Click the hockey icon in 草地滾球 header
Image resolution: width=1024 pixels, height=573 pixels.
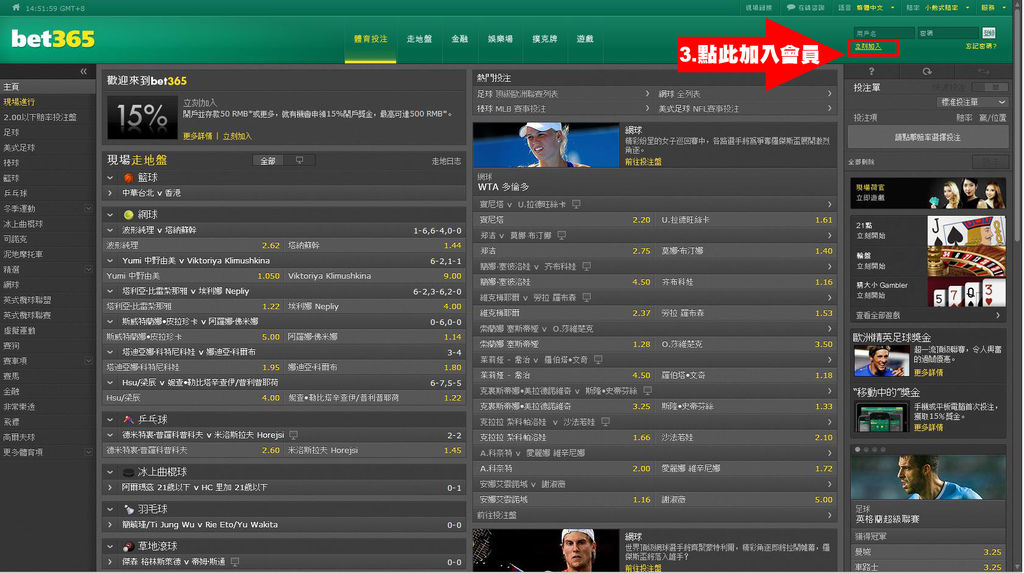pos(129,546)
